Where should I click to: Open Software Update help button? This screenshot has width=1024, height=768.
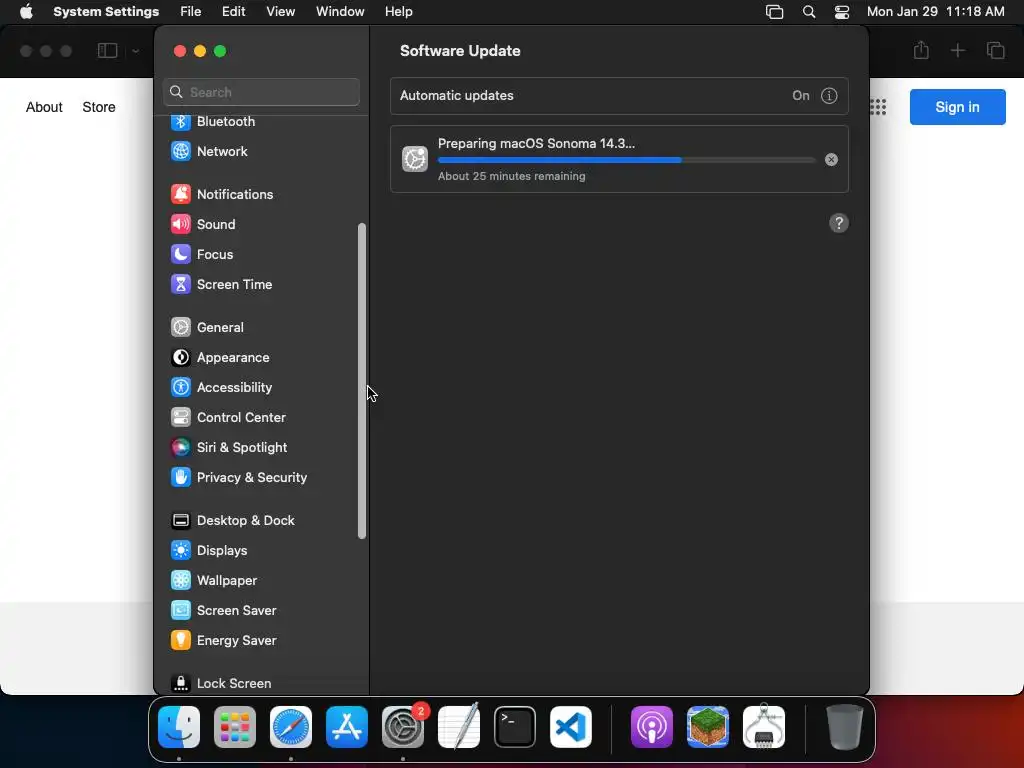click(839, 223)
